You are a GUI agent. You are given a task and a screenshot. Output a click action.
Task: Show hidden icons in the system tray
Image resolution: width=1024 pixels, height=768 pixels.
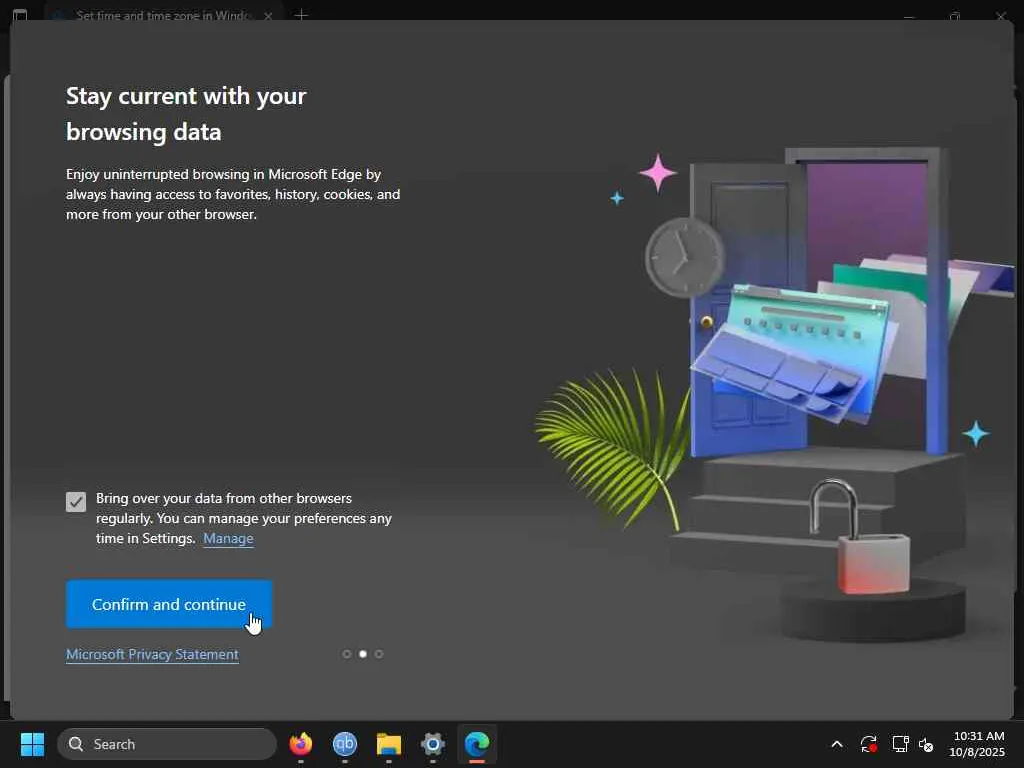tap(837, 744)
